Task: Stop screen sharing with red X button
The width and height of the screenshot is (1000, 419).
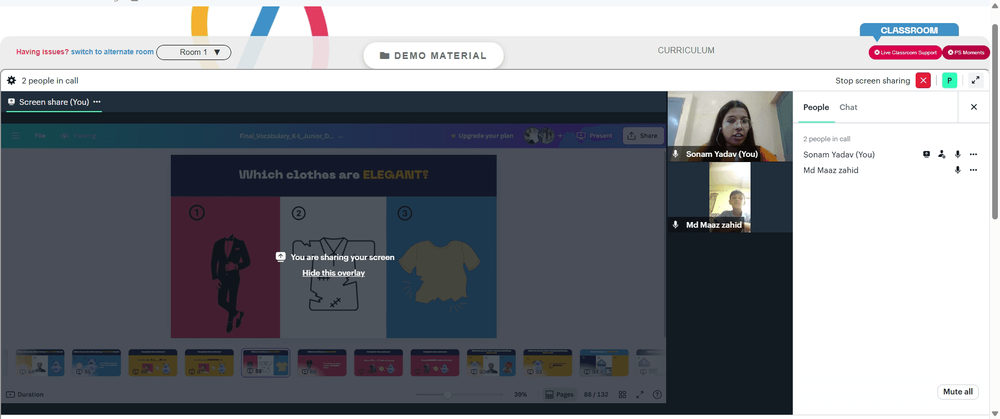Action: click(923, 80)
